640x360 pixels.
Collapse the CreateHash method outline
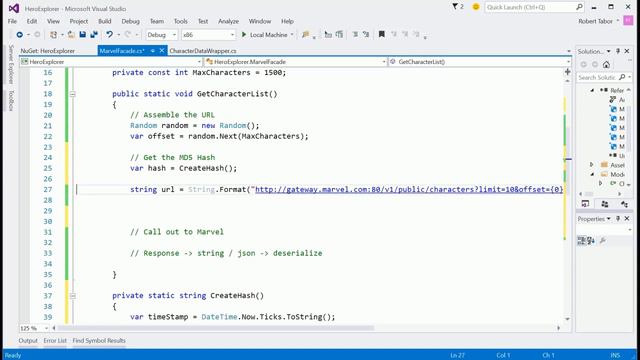(x=72, y=296)
